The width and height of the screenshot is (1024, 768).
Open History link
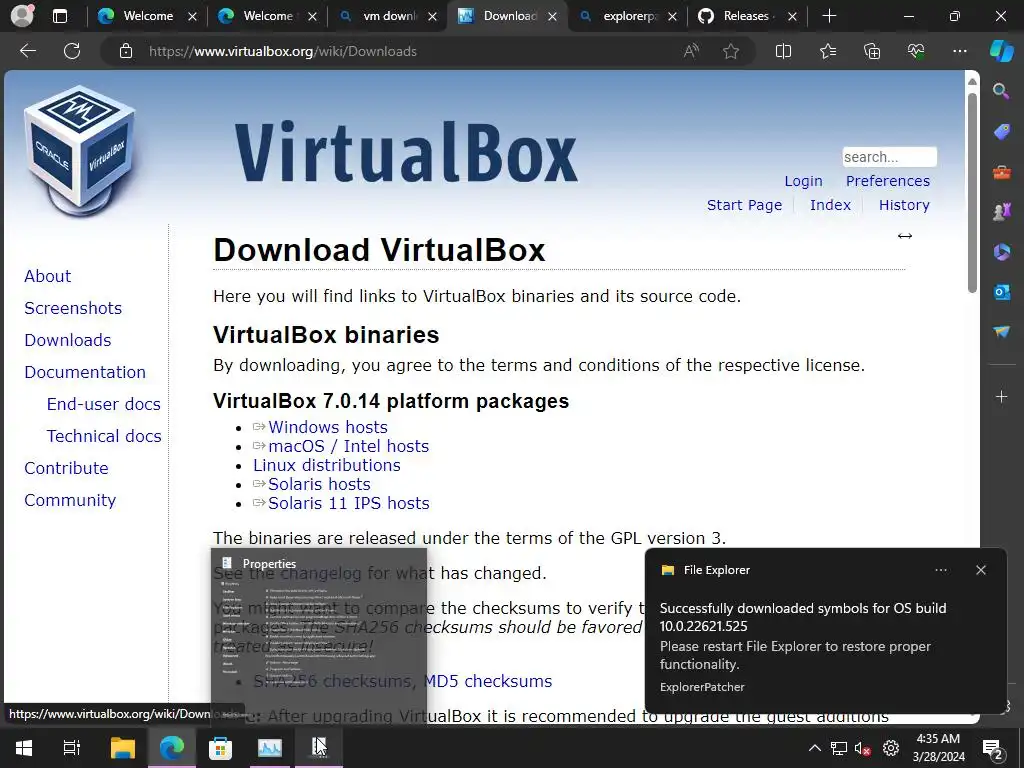click(904, 205)
